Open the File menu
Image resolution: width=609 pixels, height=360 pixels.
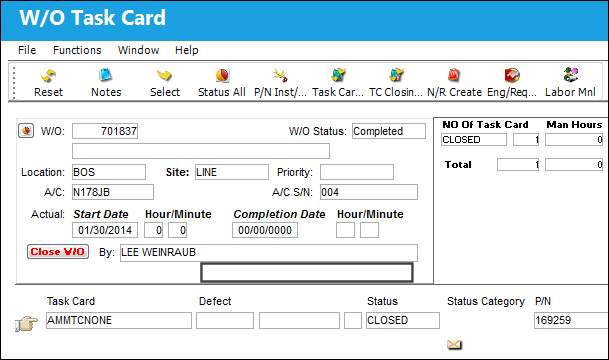point(27,50)
